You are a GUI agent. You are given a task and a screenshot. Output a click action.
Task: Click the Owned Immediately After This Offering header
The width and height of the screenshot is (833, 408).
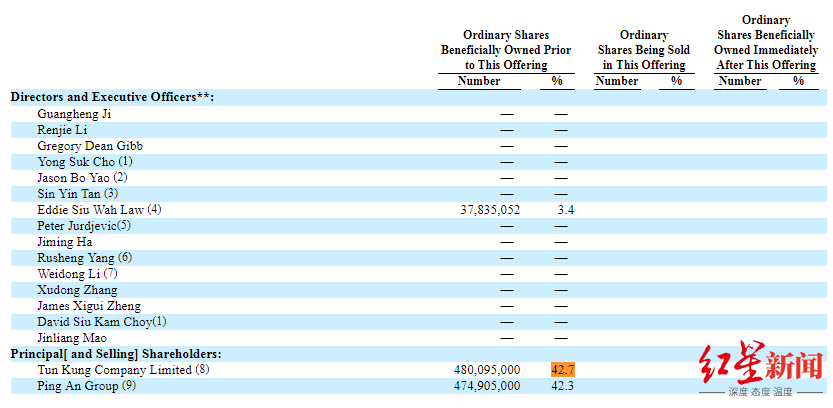pyautogui.click(x=766, y=42)
